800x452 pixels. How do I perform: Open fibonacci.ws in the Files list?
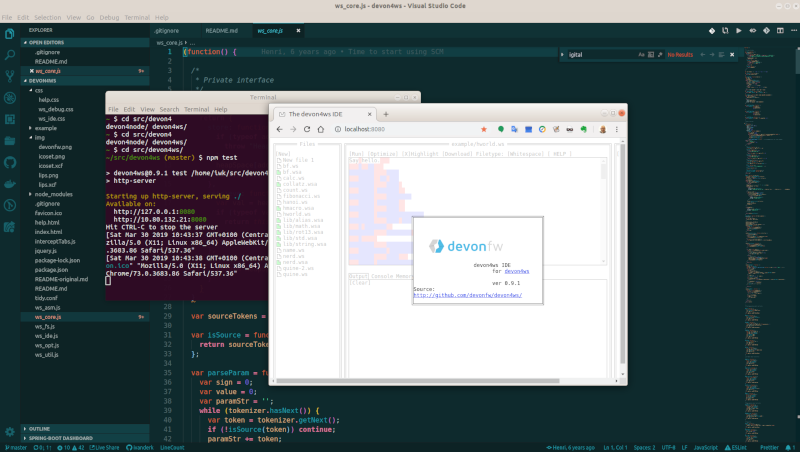[x=301, y=196]
